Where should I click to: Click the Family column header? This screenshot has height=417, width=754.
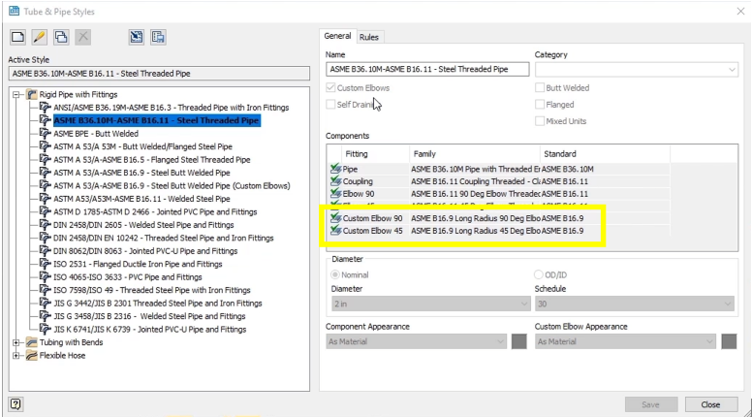[x=475, y=154]
